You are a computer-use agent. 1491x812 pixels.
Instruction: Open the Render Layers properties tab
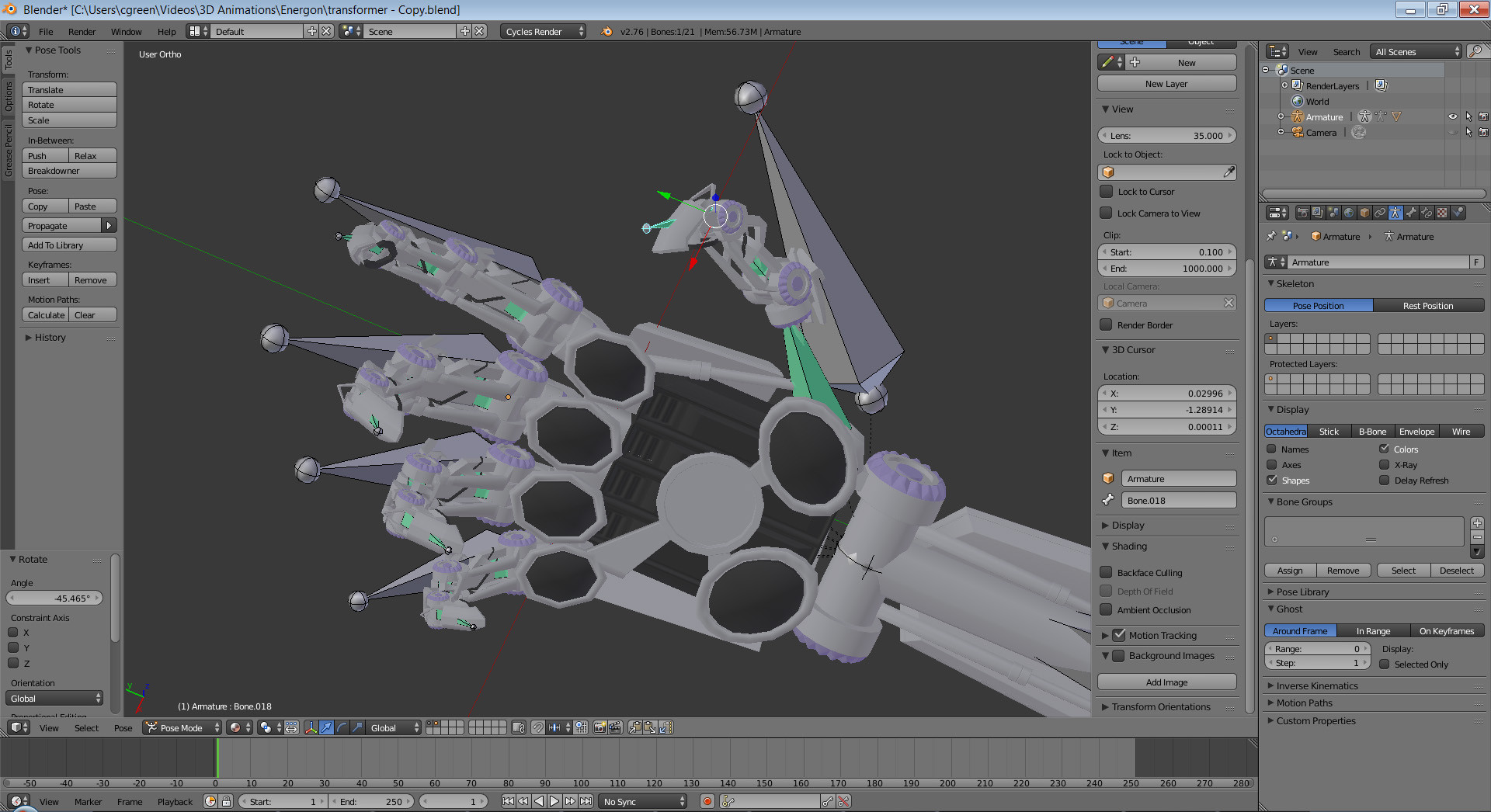click(x=1318, y=213)
